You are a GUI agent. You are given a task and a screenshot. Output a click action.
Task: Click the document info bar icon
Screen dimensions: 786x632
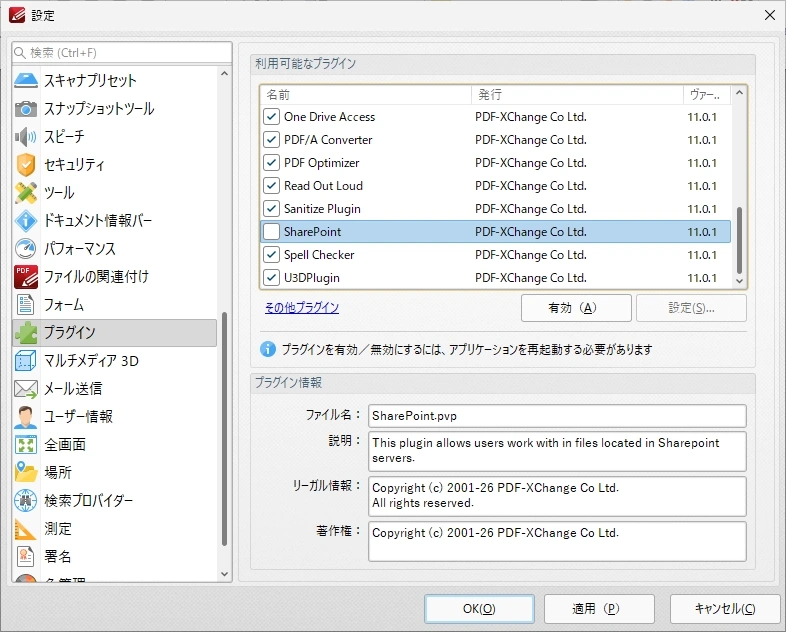pos(26,221)
